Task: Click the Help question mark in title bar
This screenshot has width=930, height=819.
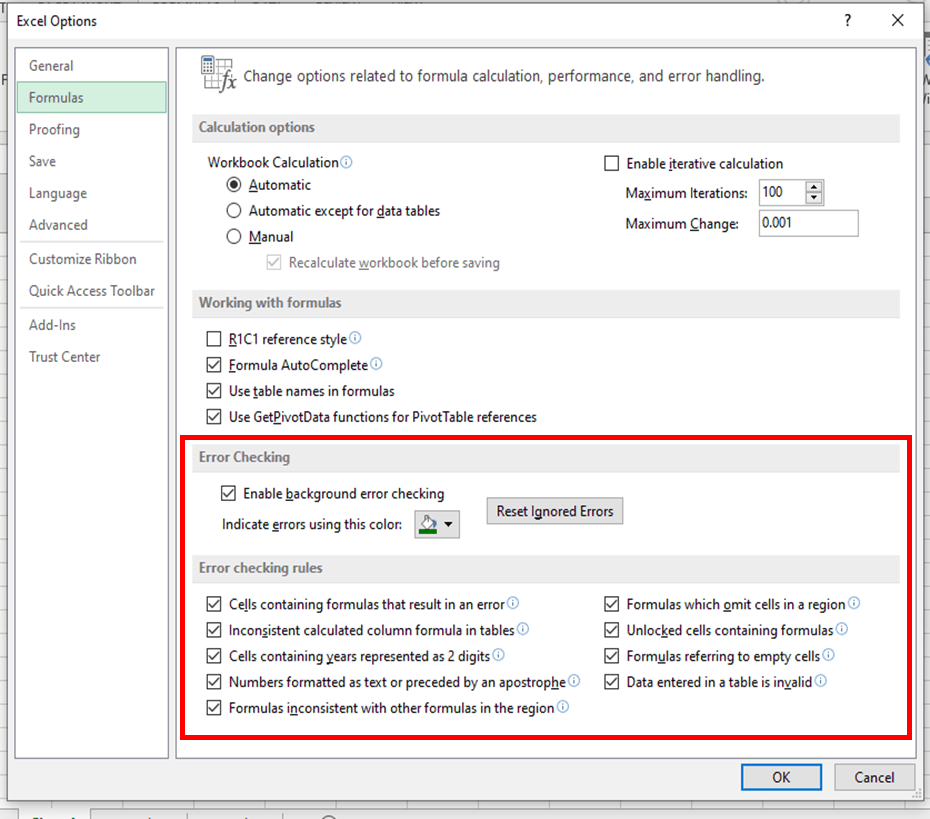Action: 848,21
